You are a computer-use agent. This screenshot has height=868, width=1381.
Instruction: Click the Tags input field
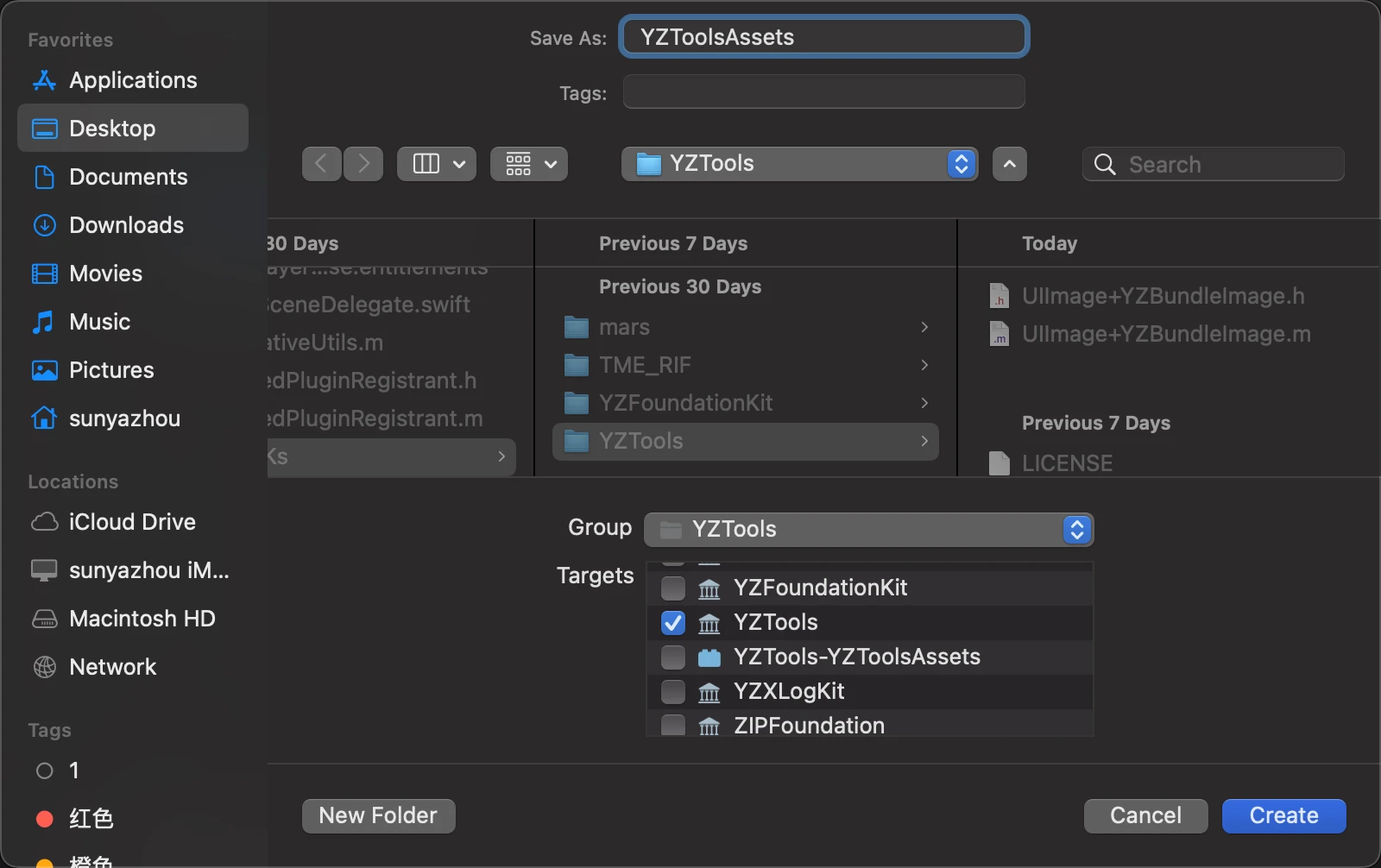(823, 91)
